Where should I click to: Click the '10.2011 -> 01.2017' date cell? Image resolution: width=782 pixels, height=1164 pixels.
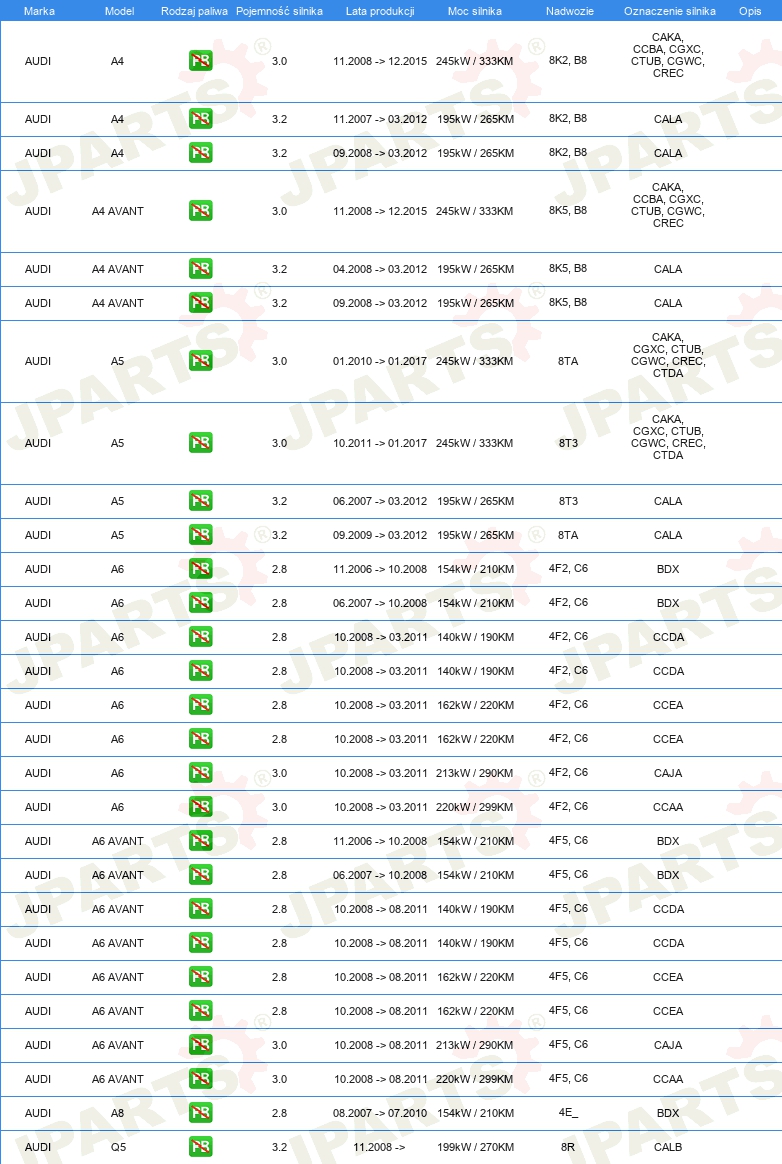pyautogui.click(x=380, y=443)
